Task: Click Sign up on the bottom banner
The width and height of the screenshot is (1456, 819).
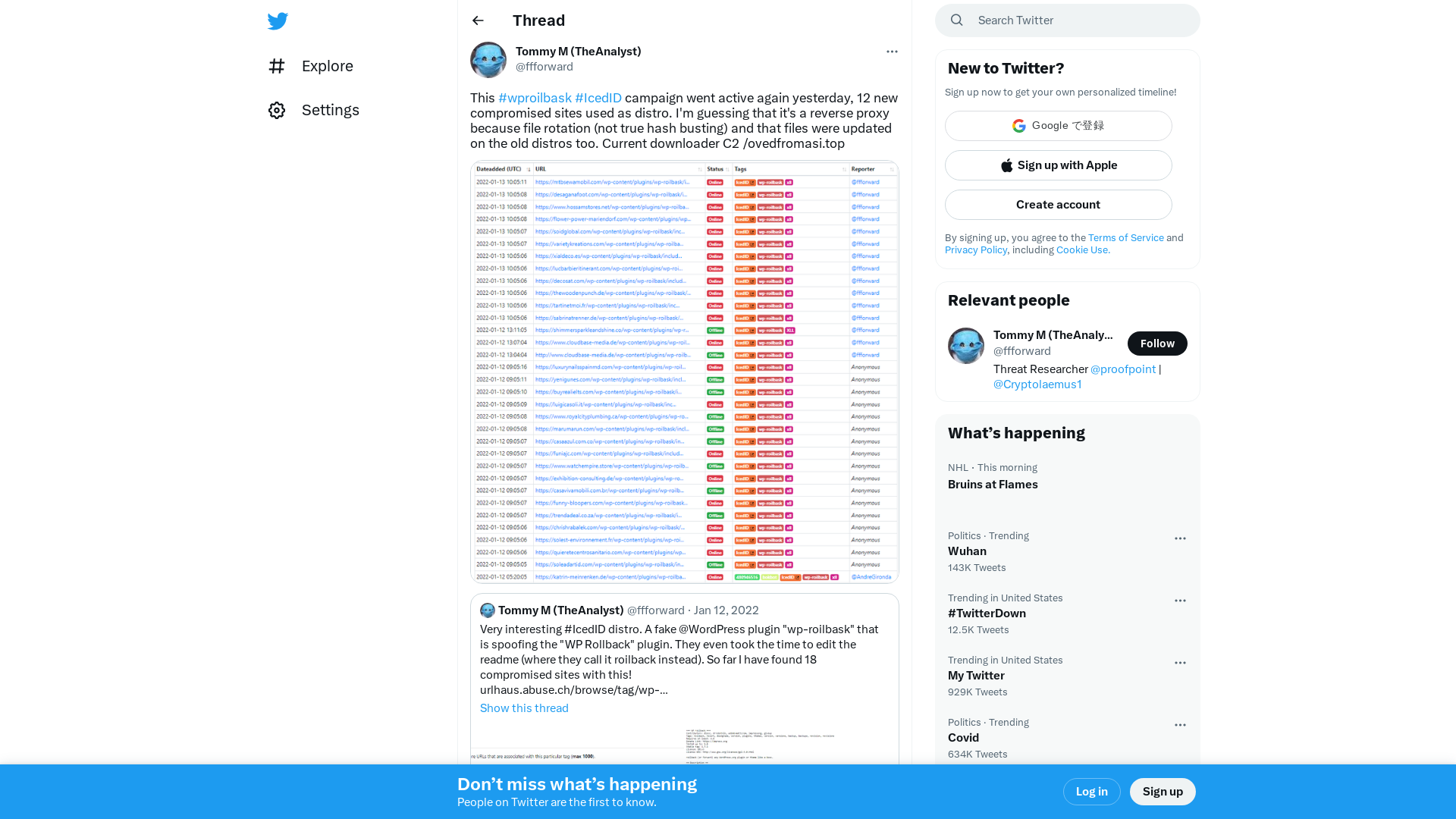Action: 1163,792
